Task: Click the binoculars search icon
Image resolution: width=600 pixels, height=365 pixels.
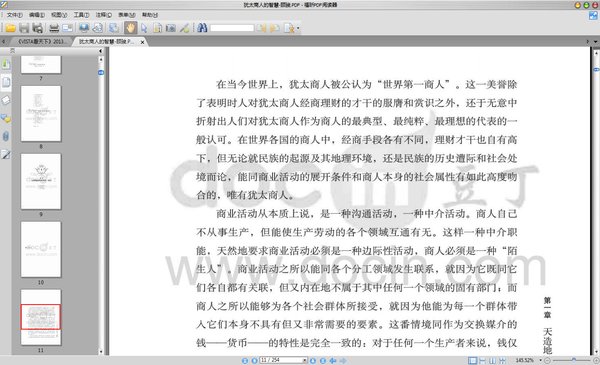Action: (x=202, y=28)
